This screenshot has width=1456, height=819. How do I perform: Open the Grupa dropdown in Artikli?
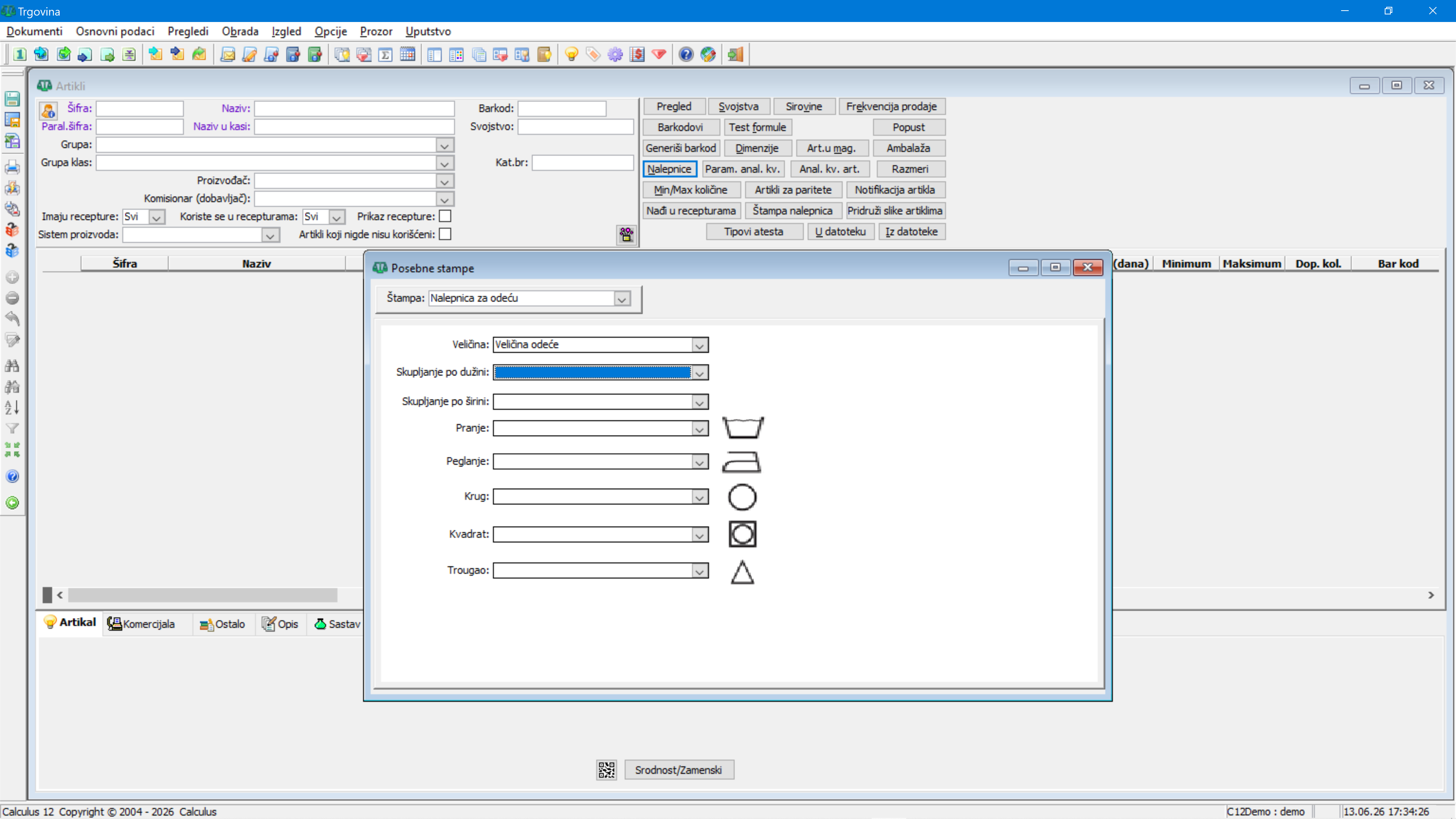pyautogui.click(x=445, y=145)
